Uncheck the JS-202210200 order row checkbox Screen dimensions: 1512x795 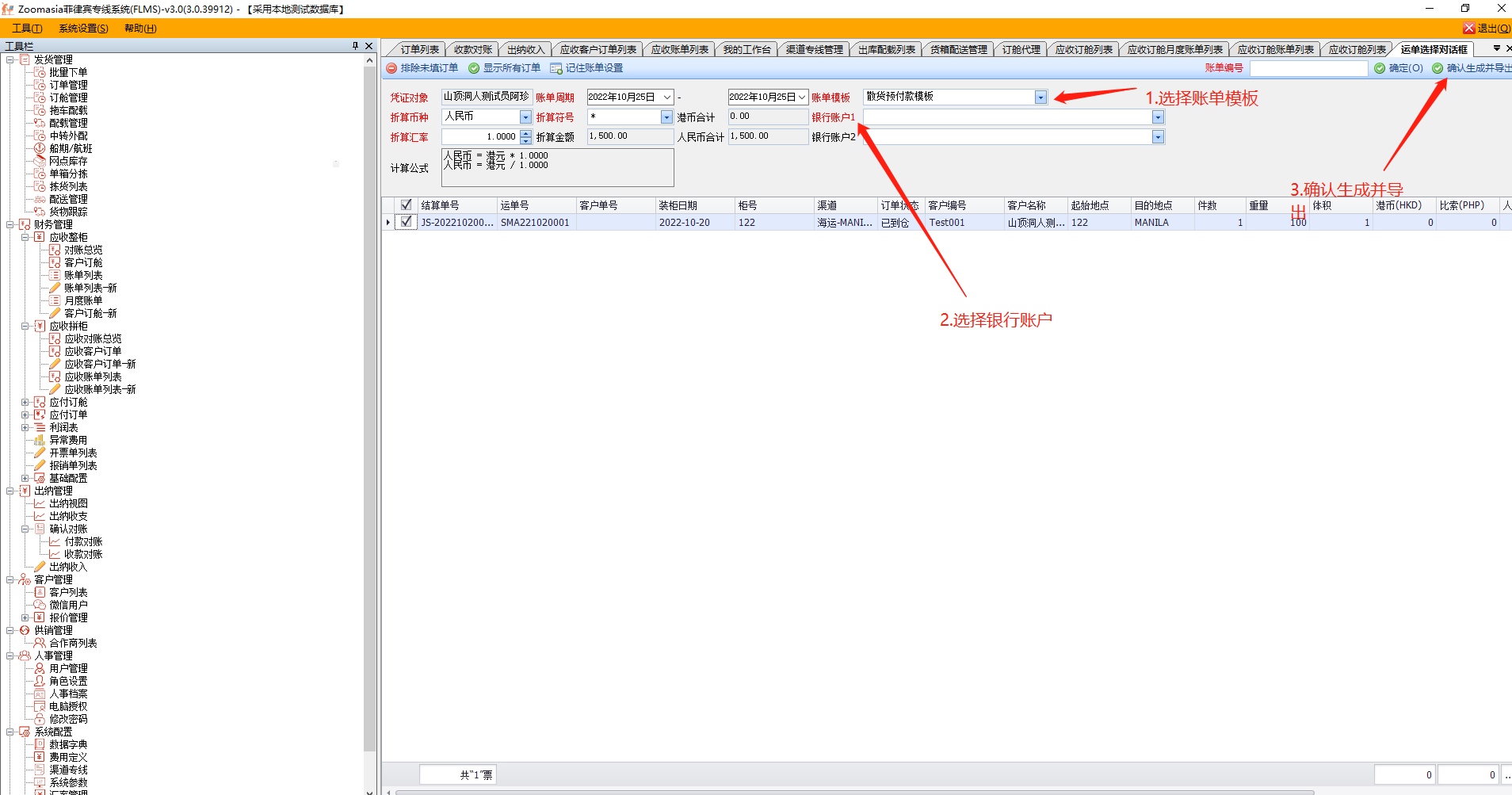tap(407, 222)
